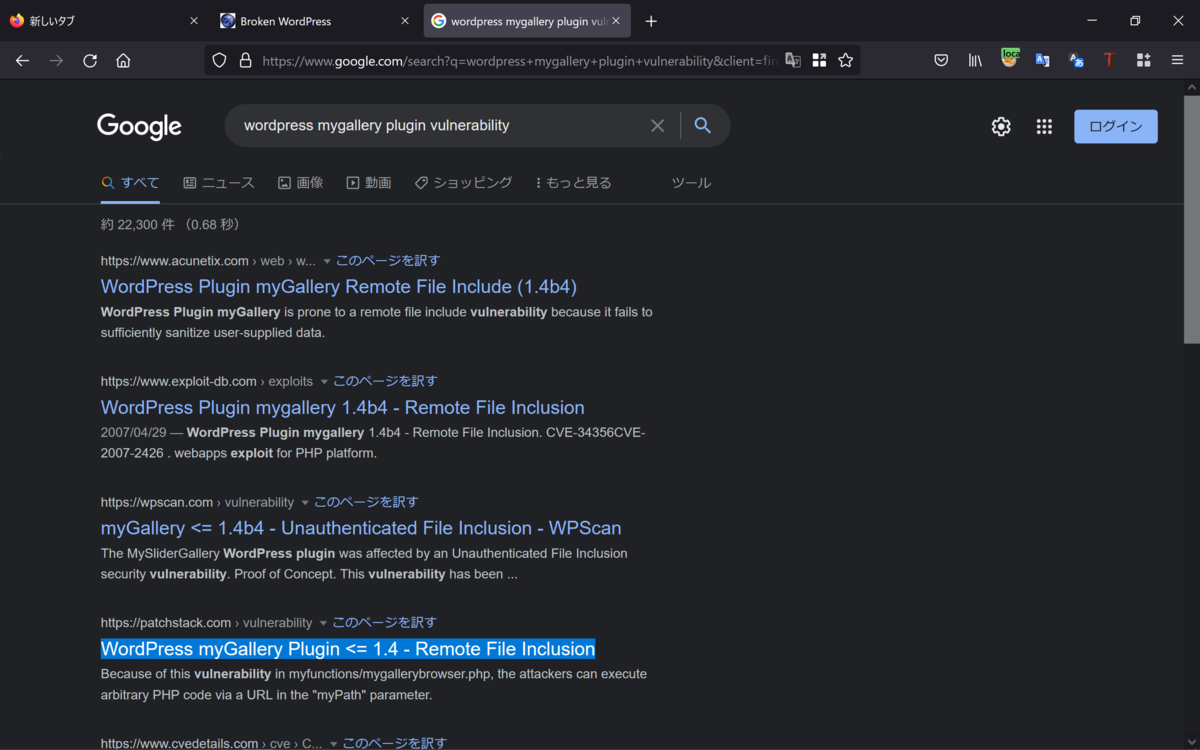
Task: Reload the current page
Action: 90,60
